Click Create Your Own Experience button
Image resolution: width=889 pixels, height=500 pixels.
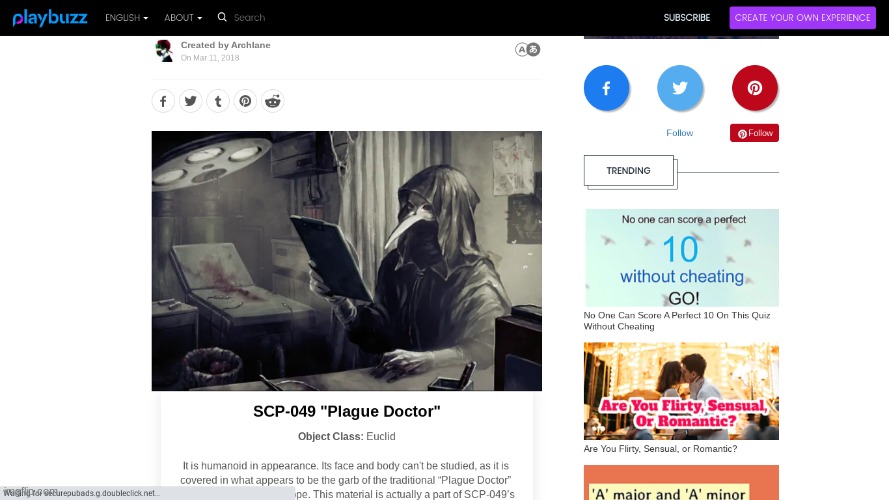802,18
